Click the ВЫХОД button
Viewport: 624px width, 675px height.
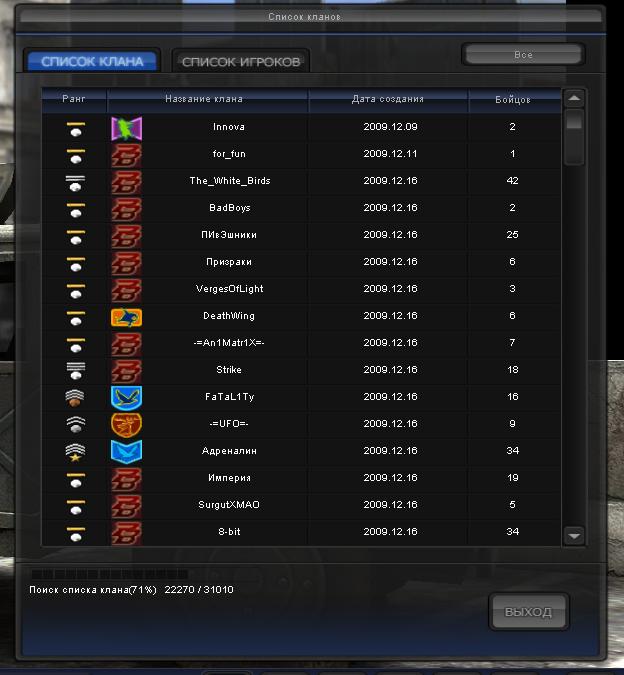528,612
